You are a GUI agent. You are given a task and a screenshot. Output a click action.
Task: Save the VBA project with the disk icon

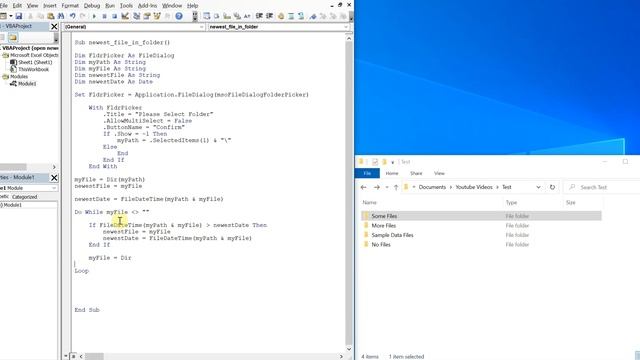point(19,16)
